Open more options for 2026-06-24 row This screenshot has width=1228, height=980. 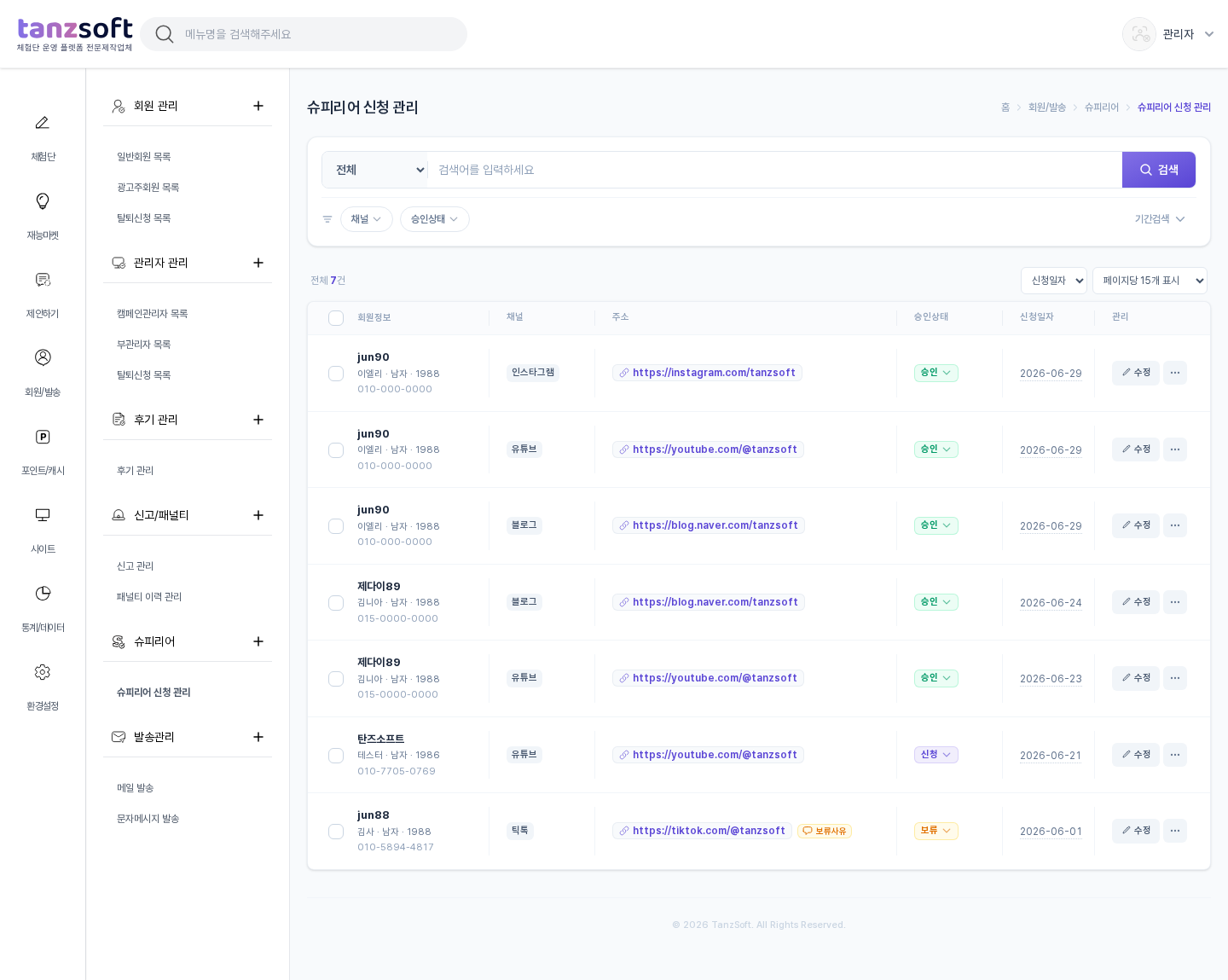pyautogui.click(x=1175, y=602)
